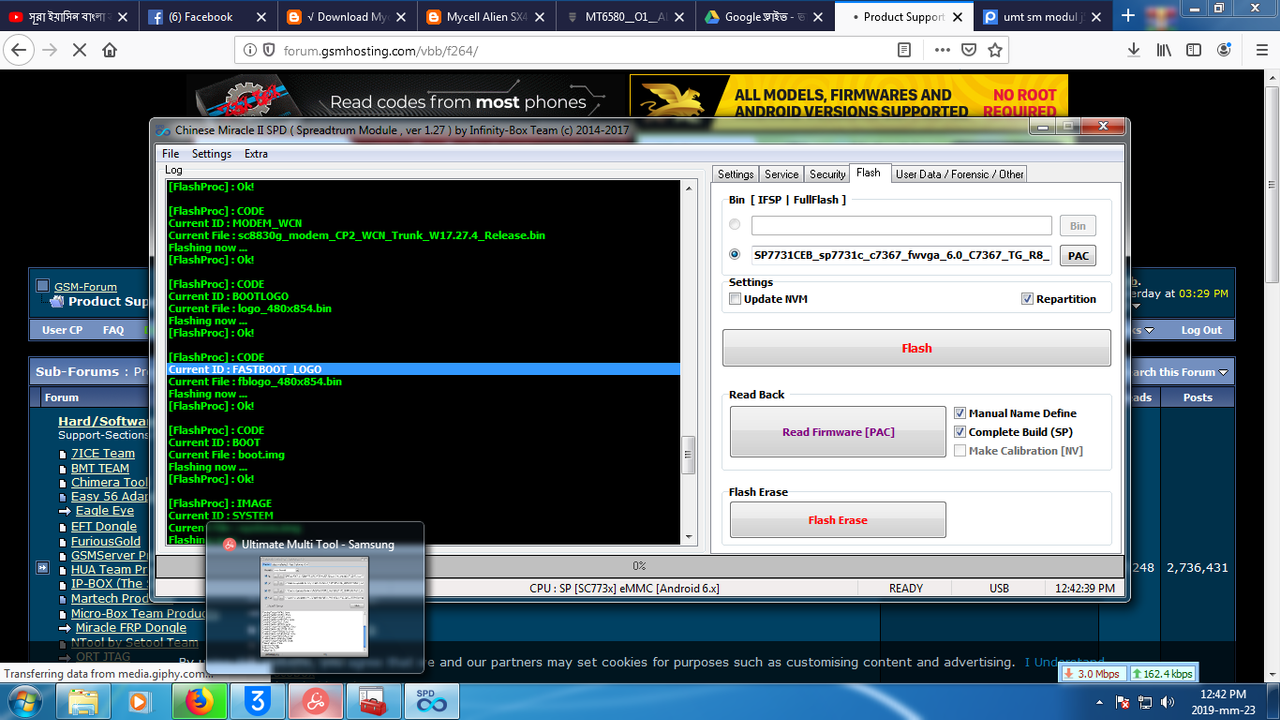Click the 0% flashing progress bar
Viewport: 1280px width, 720px height.
click(x=640, y=566)
